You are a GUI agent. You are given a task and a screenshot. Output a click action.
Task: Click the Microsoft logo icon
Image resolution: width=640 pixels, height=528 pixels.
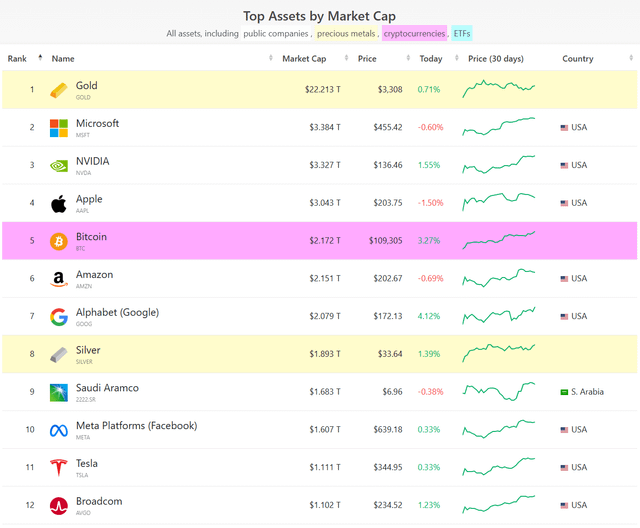pyautogui.click(x=59, y=128)
